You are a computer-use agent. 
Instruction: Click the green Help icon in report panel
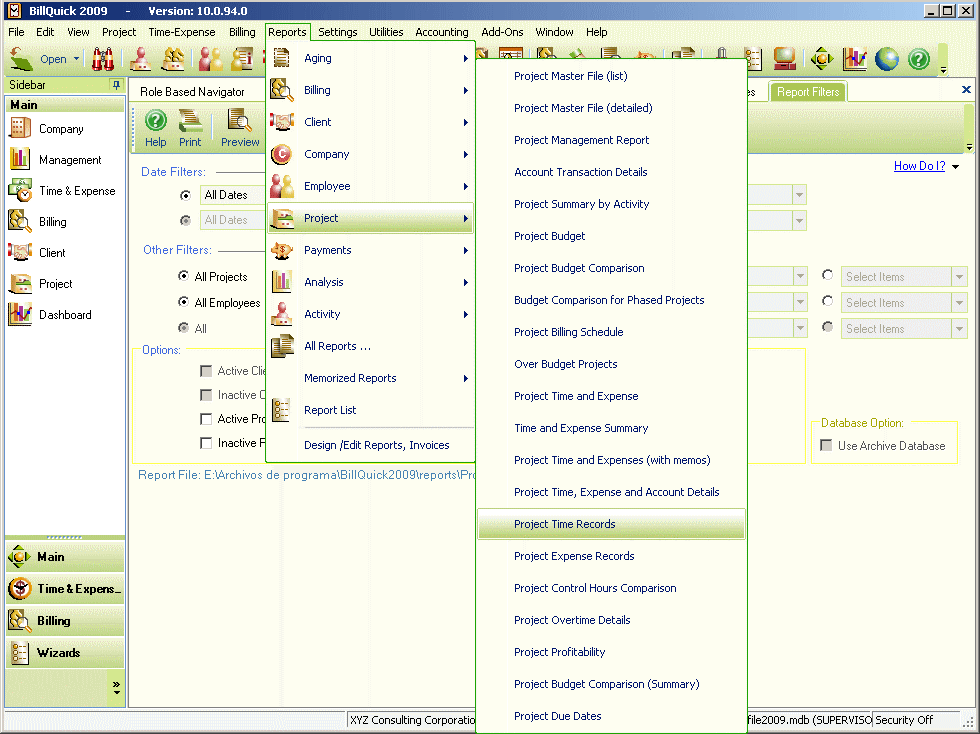tap(156, 120)
